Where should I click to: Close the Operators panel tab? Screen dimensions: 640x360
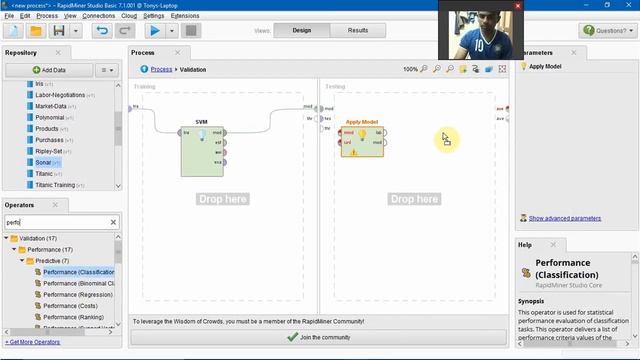tap(55, 205)
